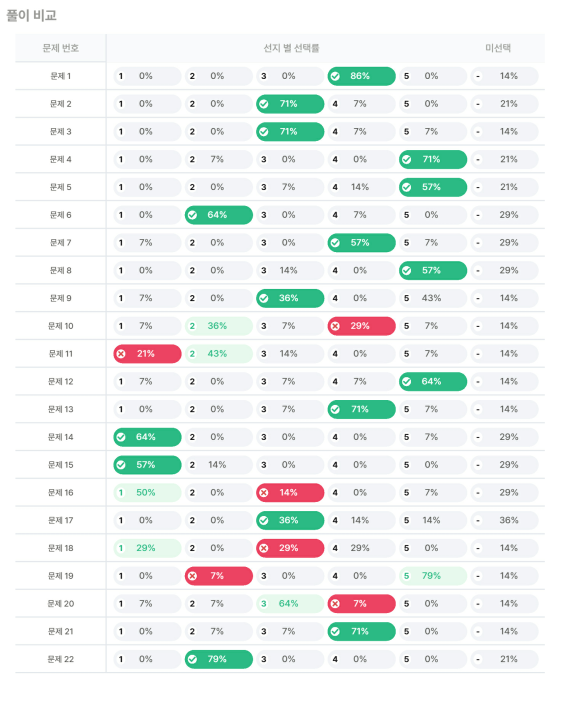Screen dimensions: 564x701
Task: Click the light green 79% option in 문제 19
Action: pos(433,576)
